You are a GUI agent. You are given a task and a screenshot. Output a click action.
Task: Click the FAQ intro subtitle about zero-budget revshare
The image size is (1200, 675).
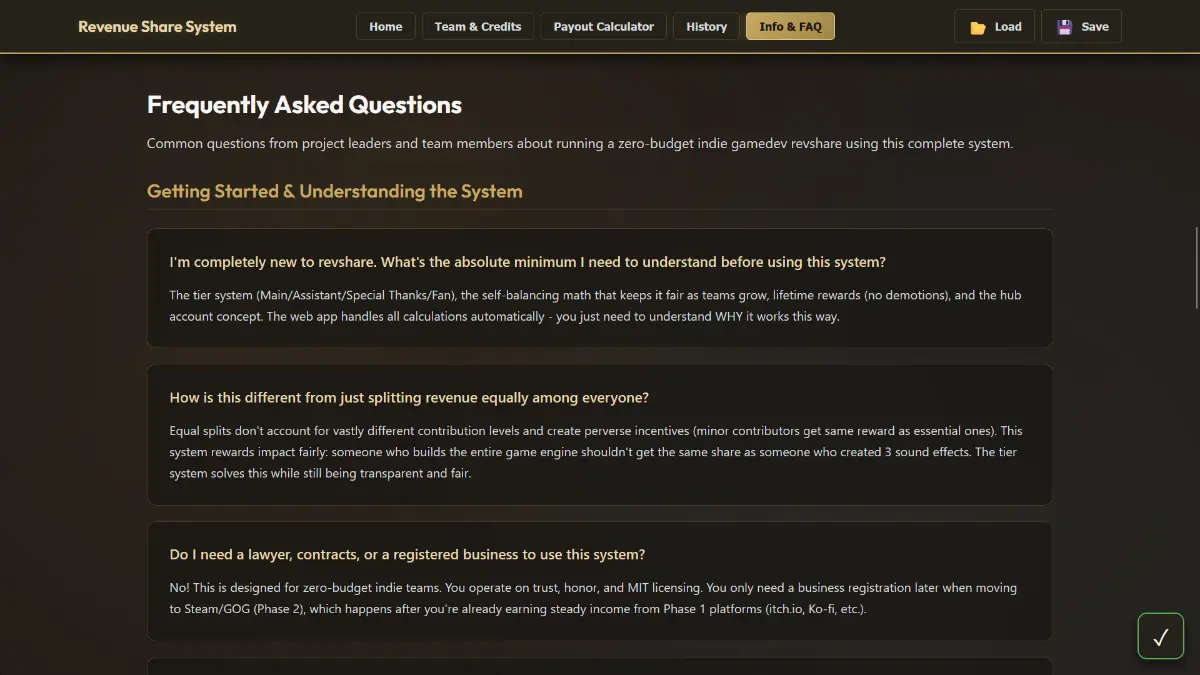(x=579, y=143)
